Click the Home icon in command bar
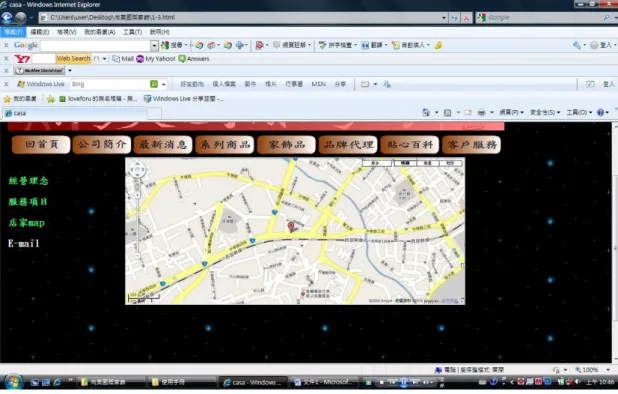This screenshot has width=618, height=394. [x=426, y=113]
